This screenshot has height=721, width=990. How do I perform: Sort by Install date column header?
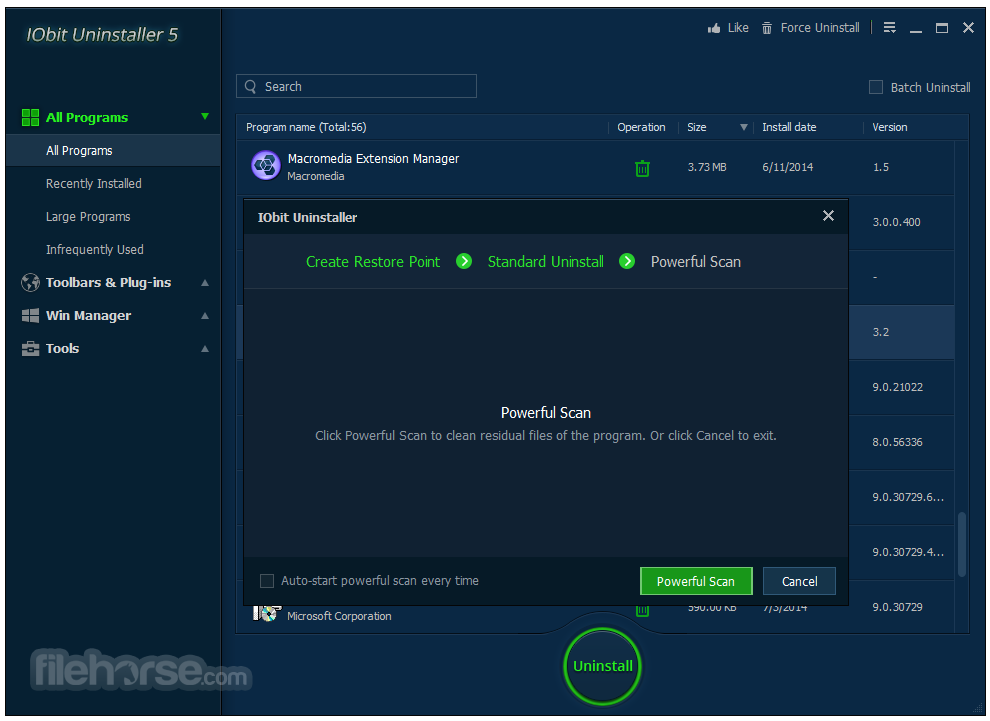(x=789, y=128)
